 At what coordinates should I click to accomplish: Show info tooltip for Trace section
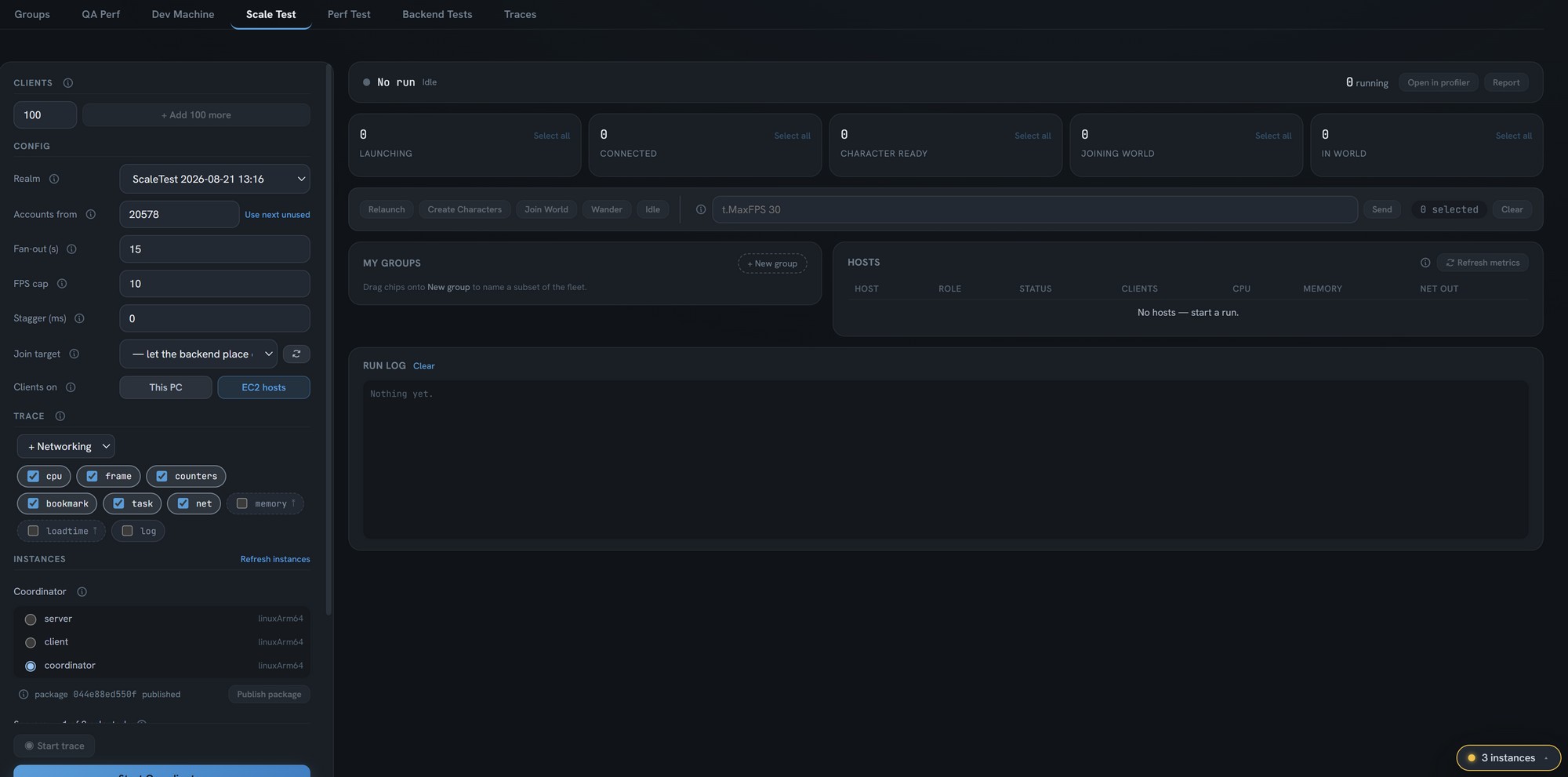coord(60,416)
